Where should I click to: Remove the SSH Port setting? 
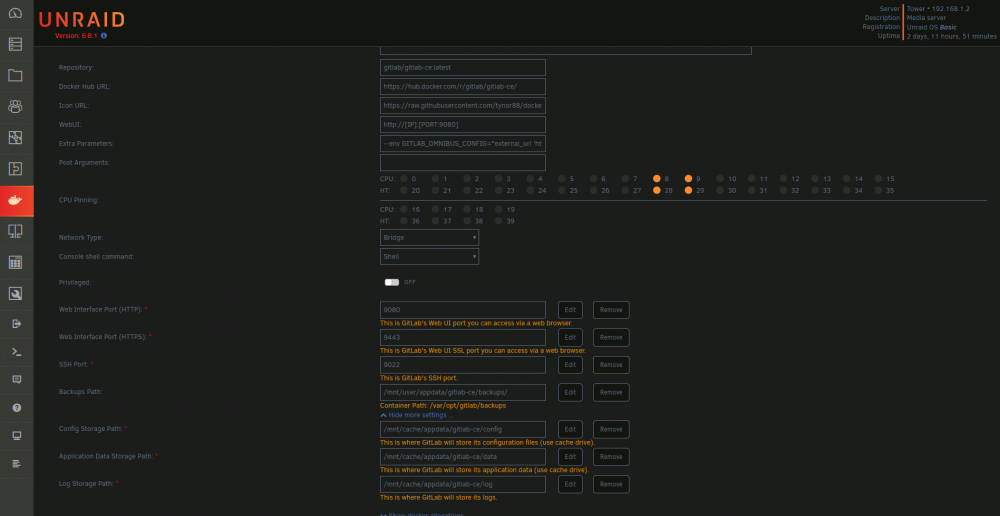pyautogui.click(x=611, y=365)
